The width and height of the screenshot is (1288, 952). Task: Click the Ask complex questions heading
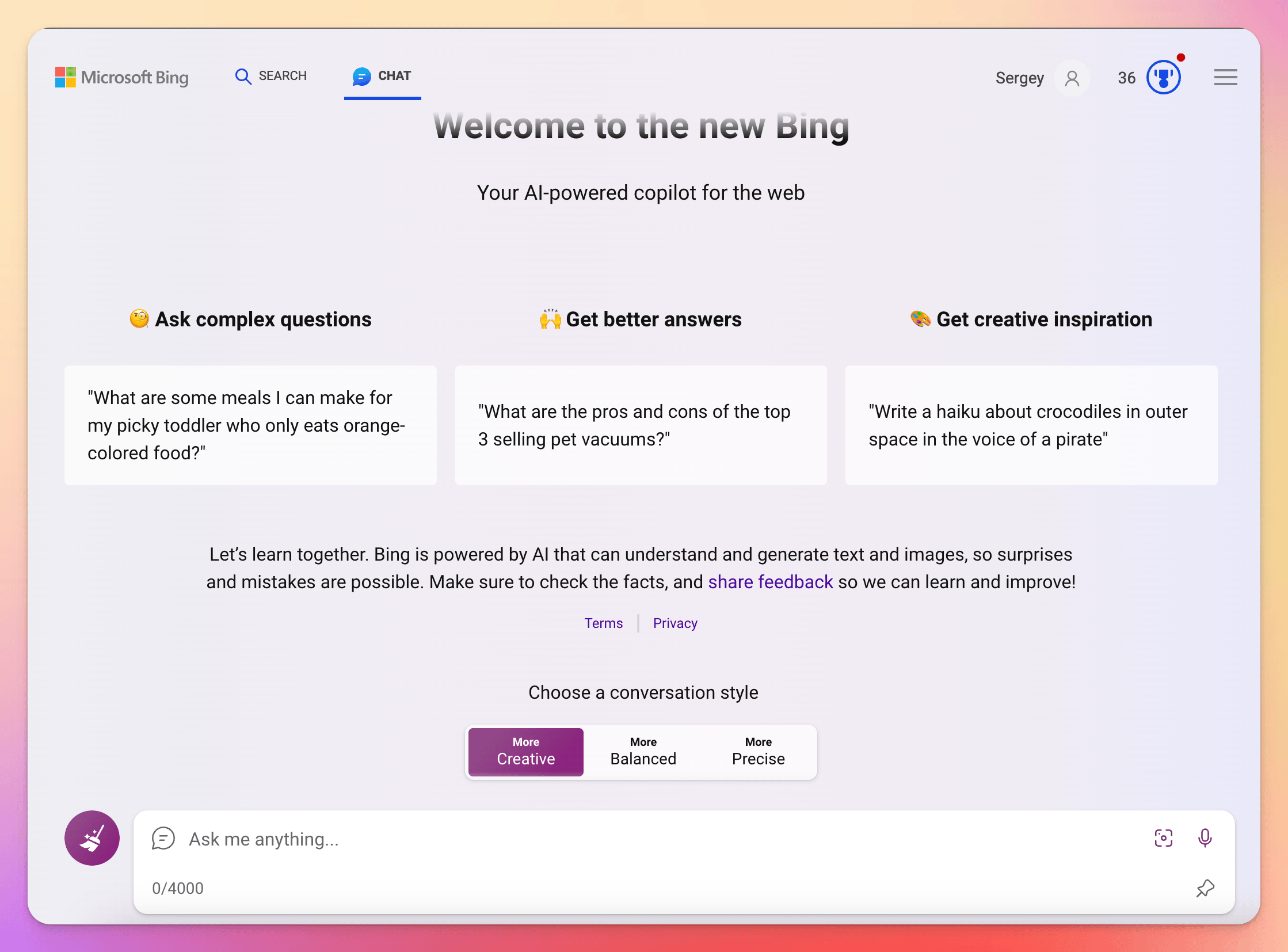pos(250,319)
